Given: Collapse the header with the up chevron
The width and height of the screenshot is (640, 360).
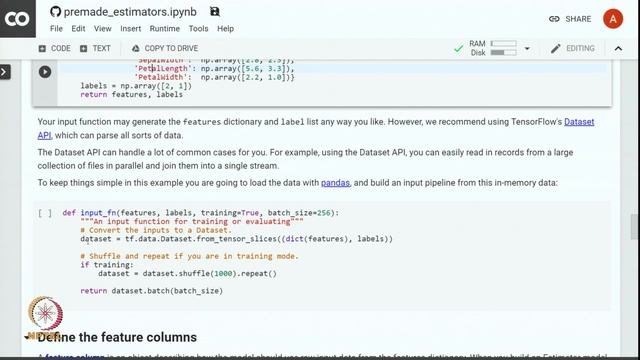Looking at the screenshot, I should pos(618,49).
